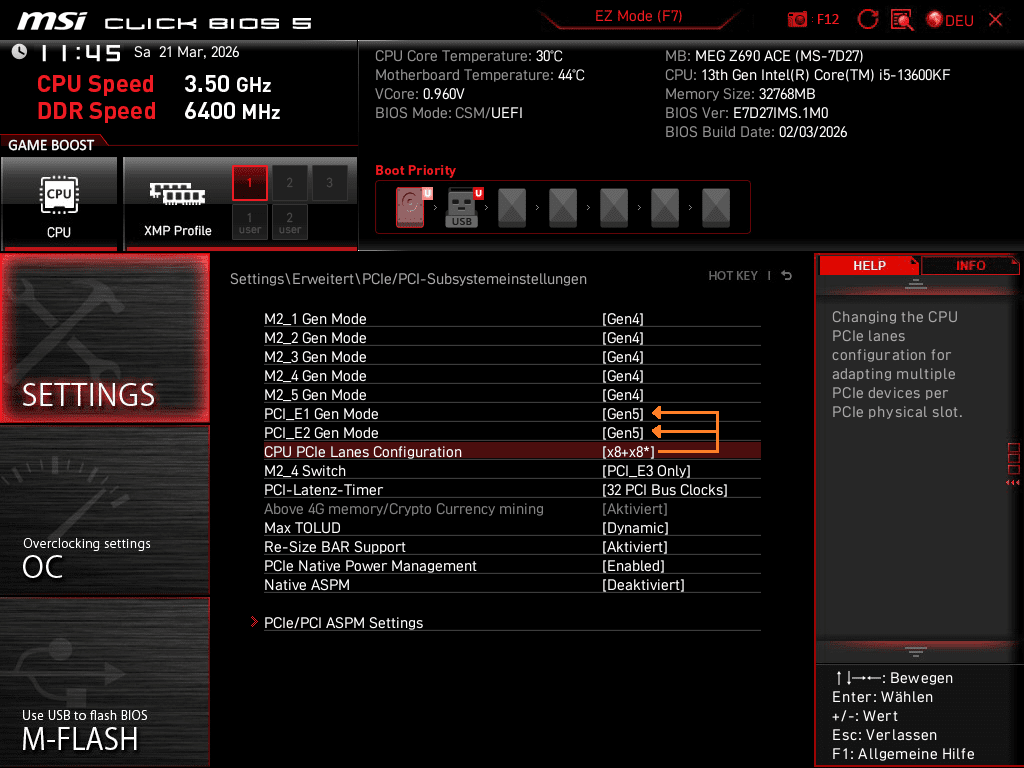Open the search magnifier icon
The height and width of the screenshot is (768, 1024).
[903, 20]
